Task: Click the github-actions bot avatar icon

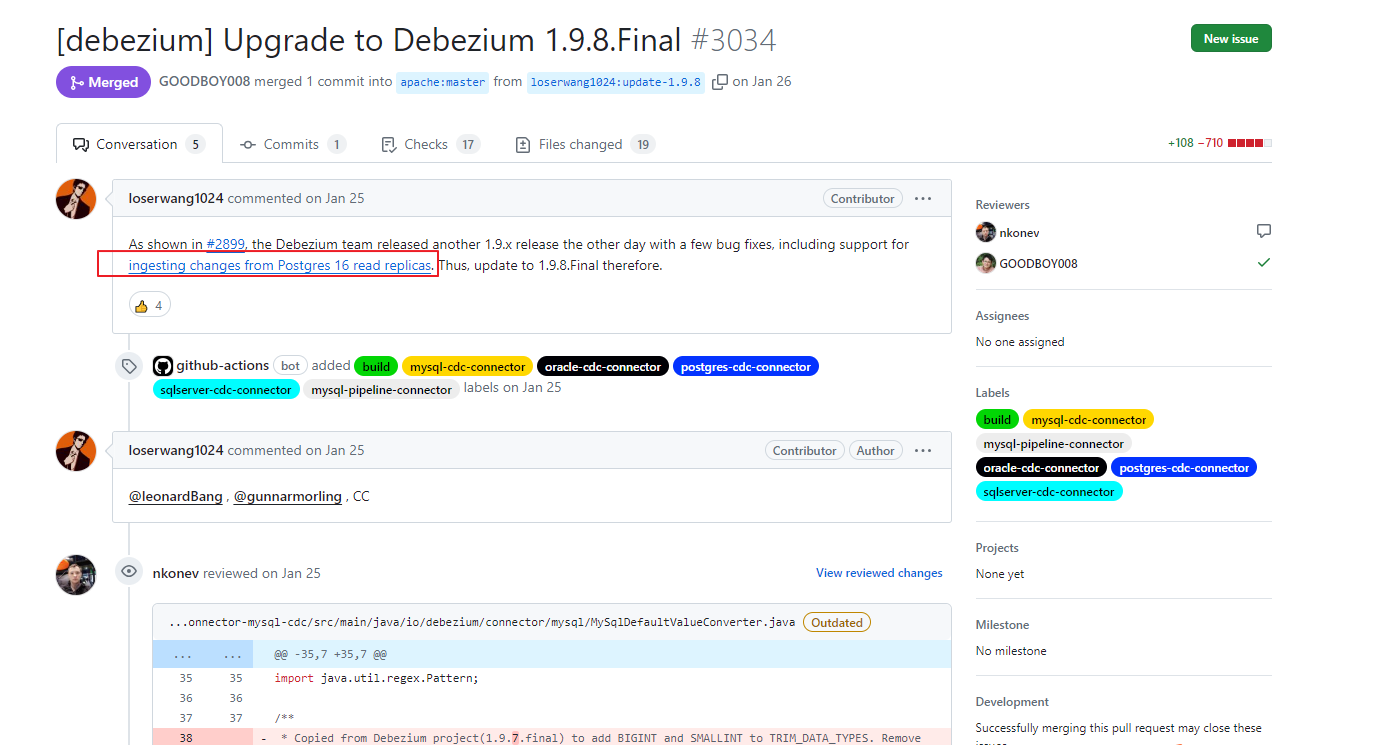Action: coord(163,366)
